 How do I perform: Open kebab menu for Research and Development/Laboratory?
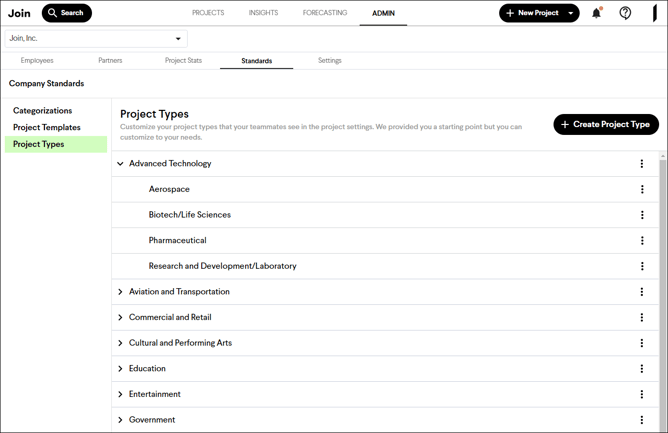click(x=642, y=266)
